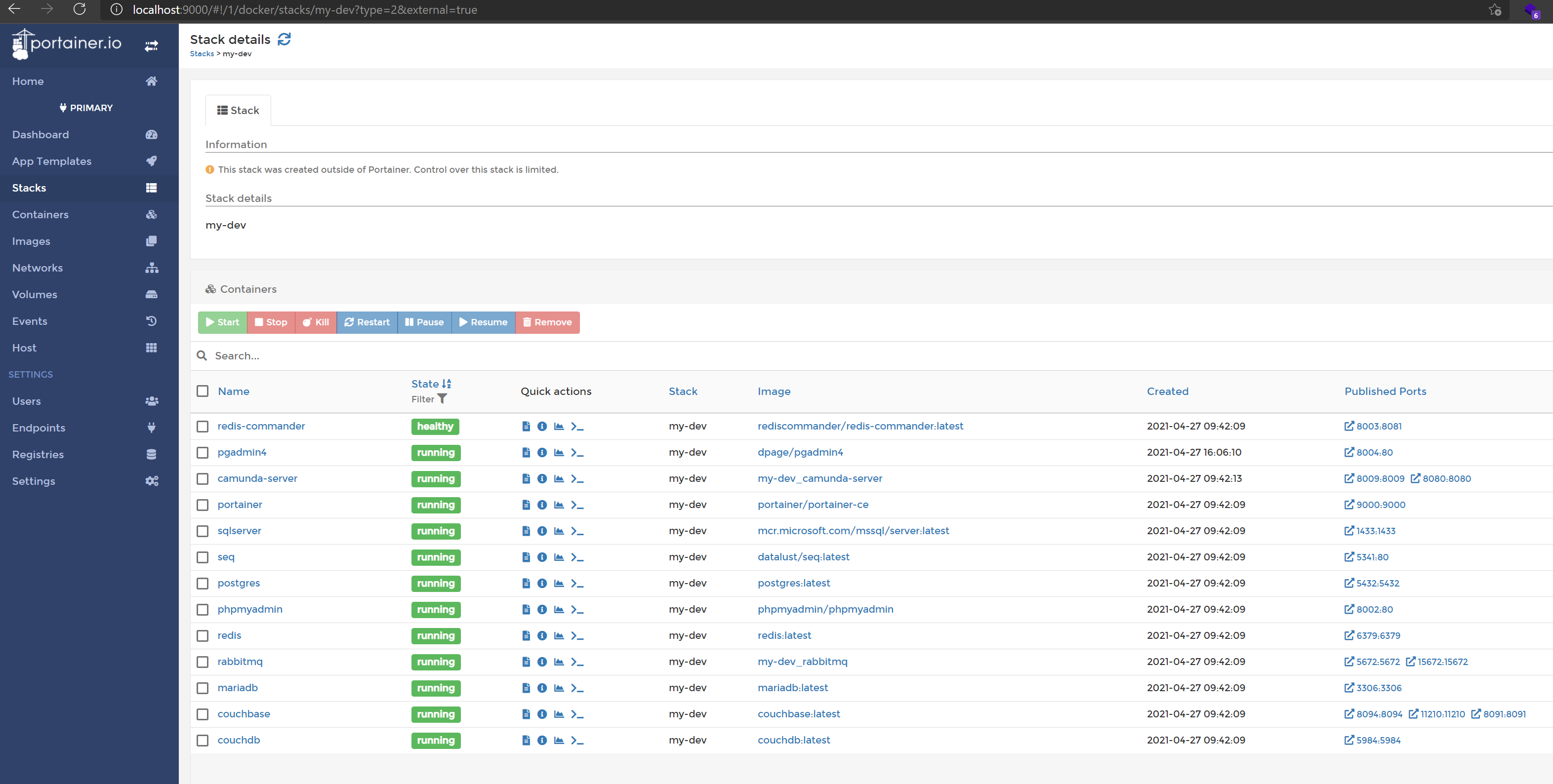The height and width of the screenshot is (784, 1553).
Task: Open stats chart icon for couchdb container
Action: tap(559, 740)
